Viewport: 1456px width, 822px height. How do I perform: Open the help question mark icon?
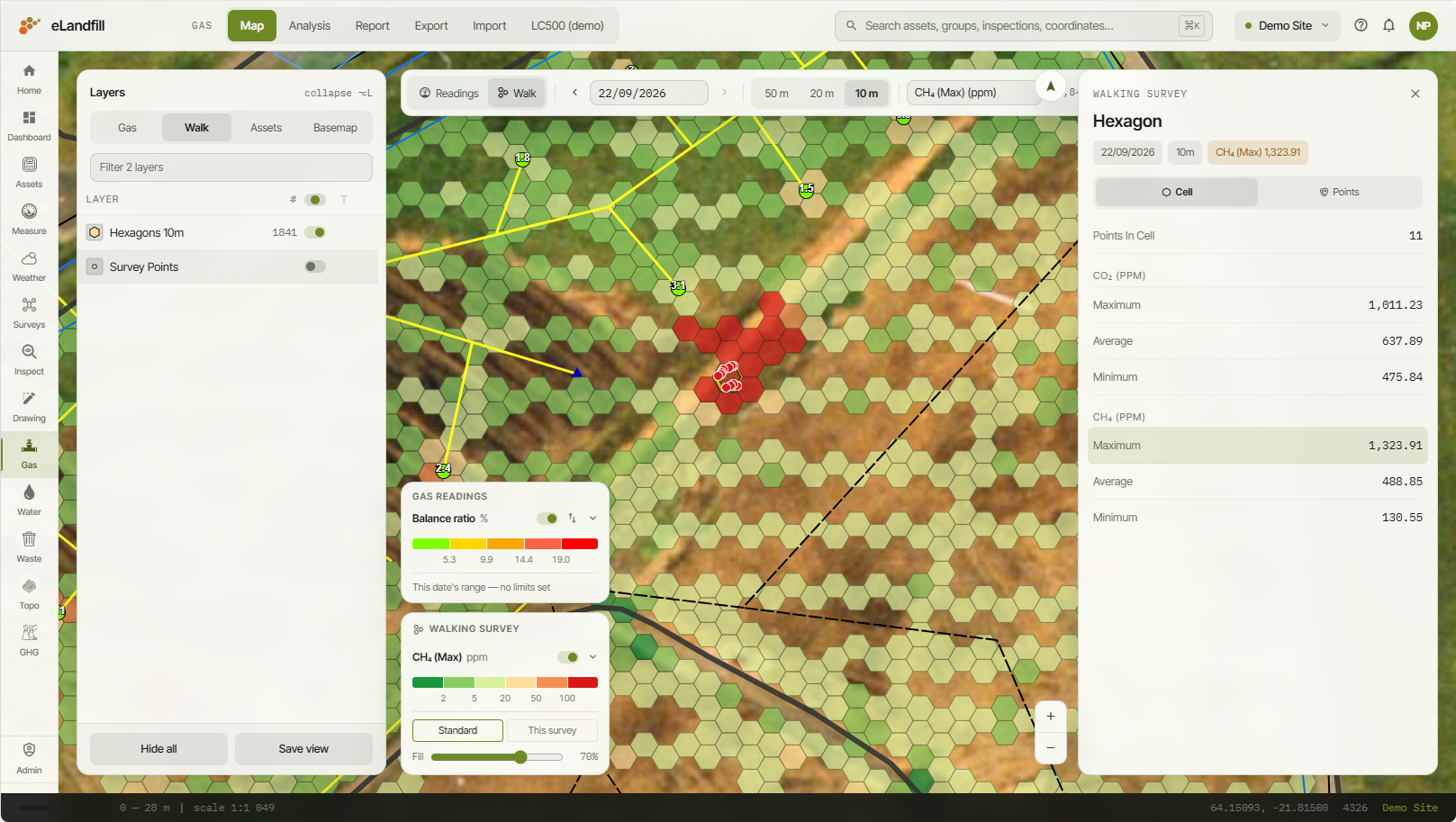click(1361, 25)
